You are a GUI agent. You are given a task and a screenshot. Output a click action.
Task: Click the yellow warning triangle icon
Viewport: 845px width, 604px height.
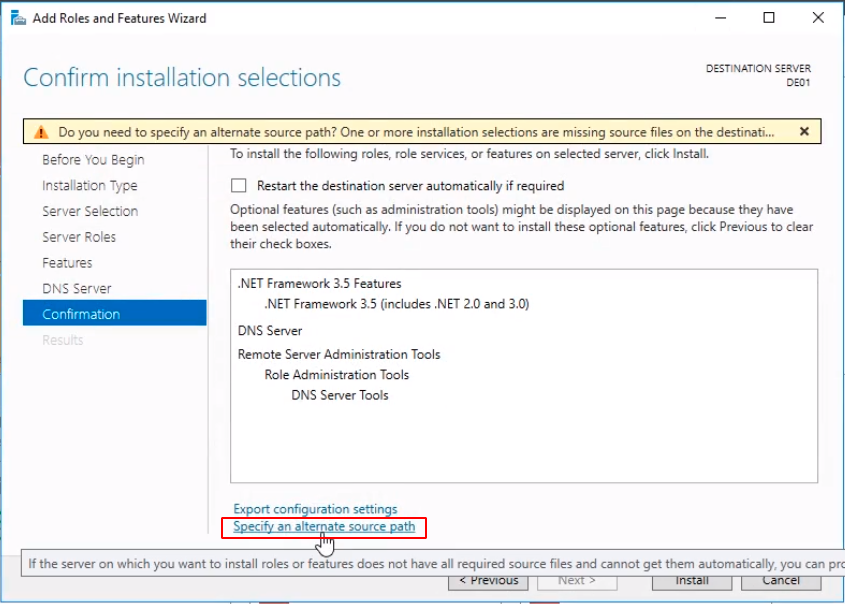tap(40, 132)
